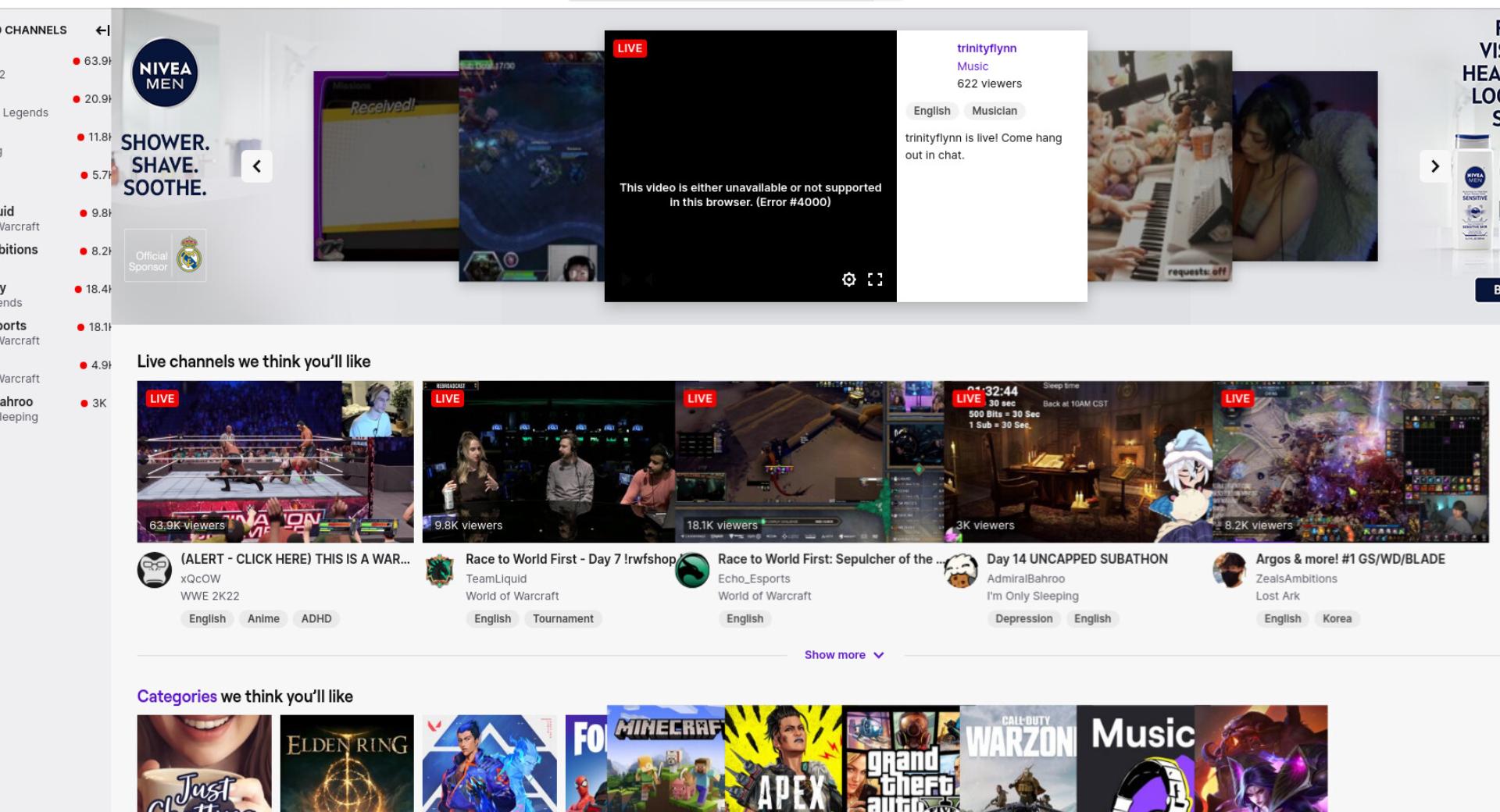Open Just Chatting category cover
The image size is (1500, 812).
click(205, 763)
